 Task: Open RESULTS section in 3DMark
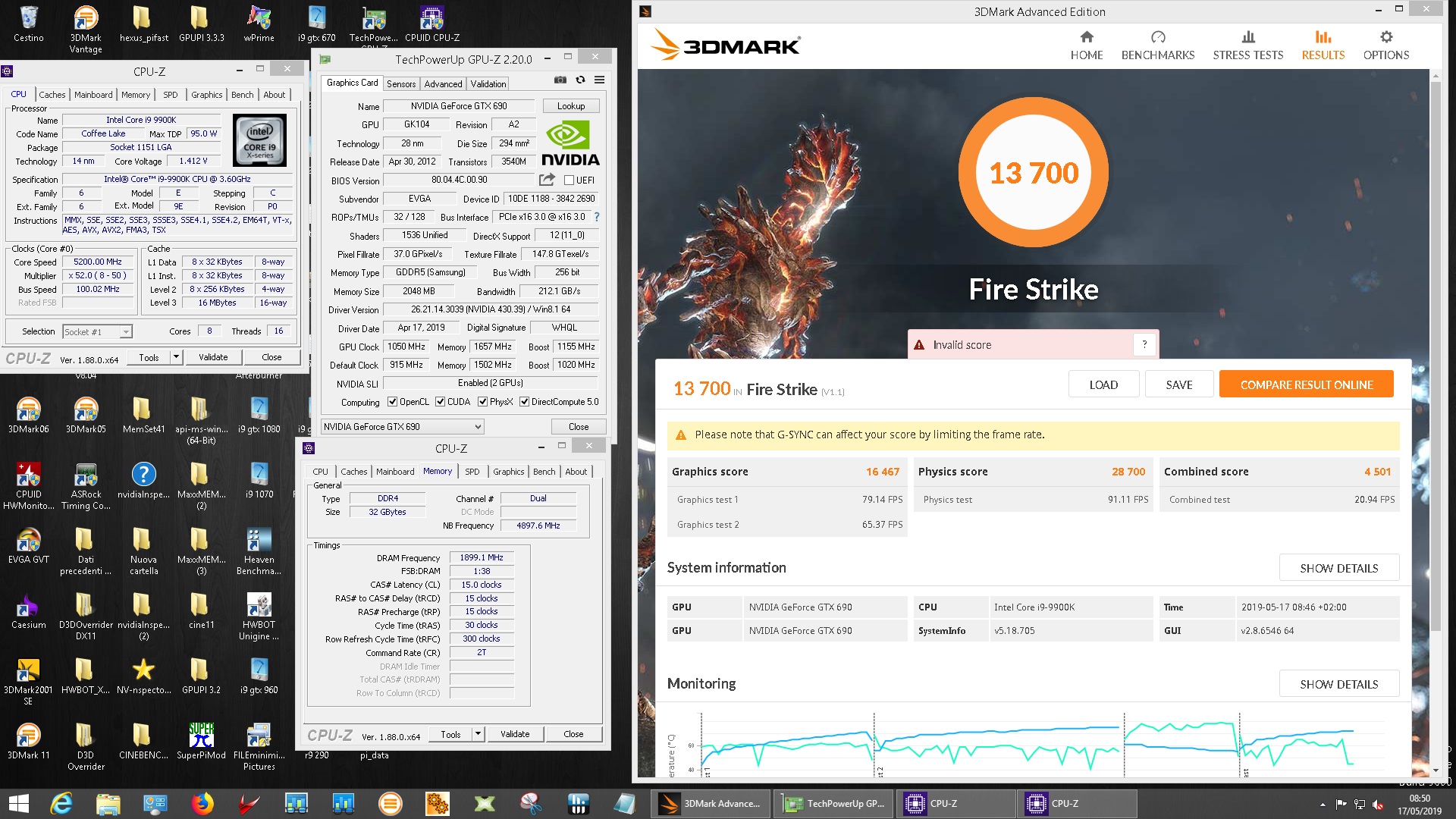pyautogui.click(x=1323, y=45)
